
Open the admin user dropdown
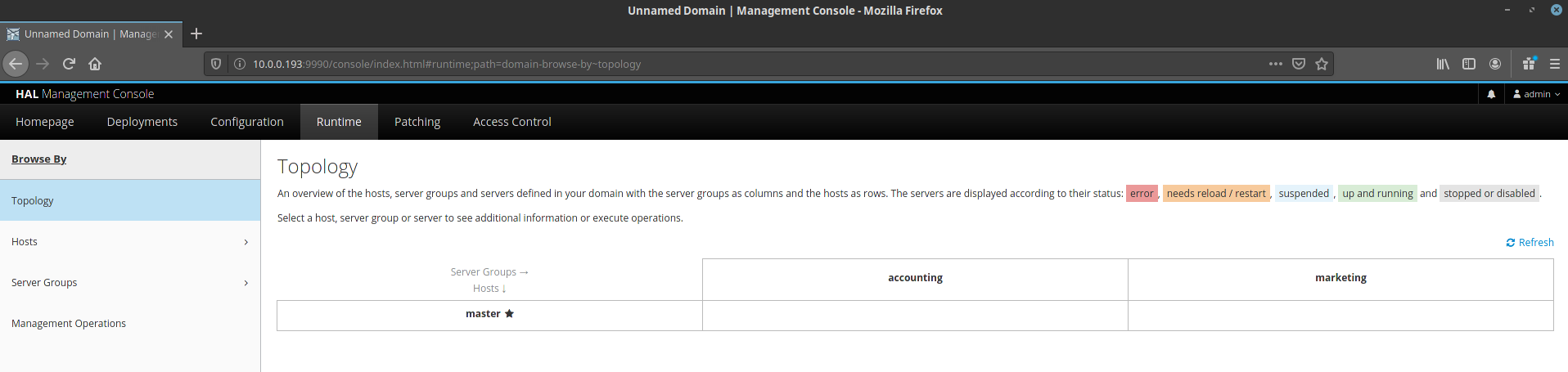[x=1537, y=94]
